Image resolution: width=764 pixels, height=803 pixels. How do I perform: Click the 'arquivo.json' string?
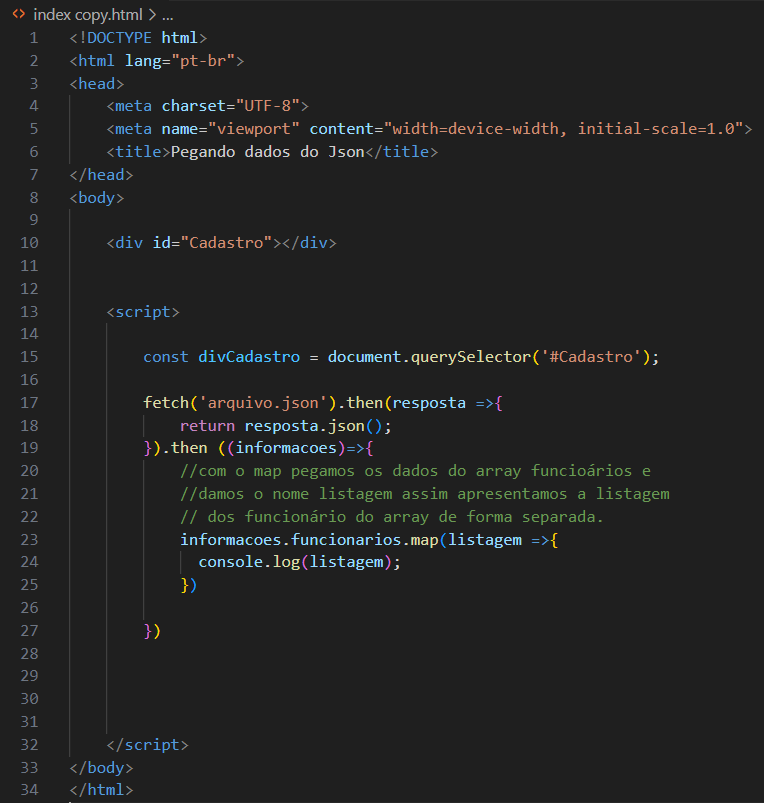pyautogui.click(x=263, y=403)
